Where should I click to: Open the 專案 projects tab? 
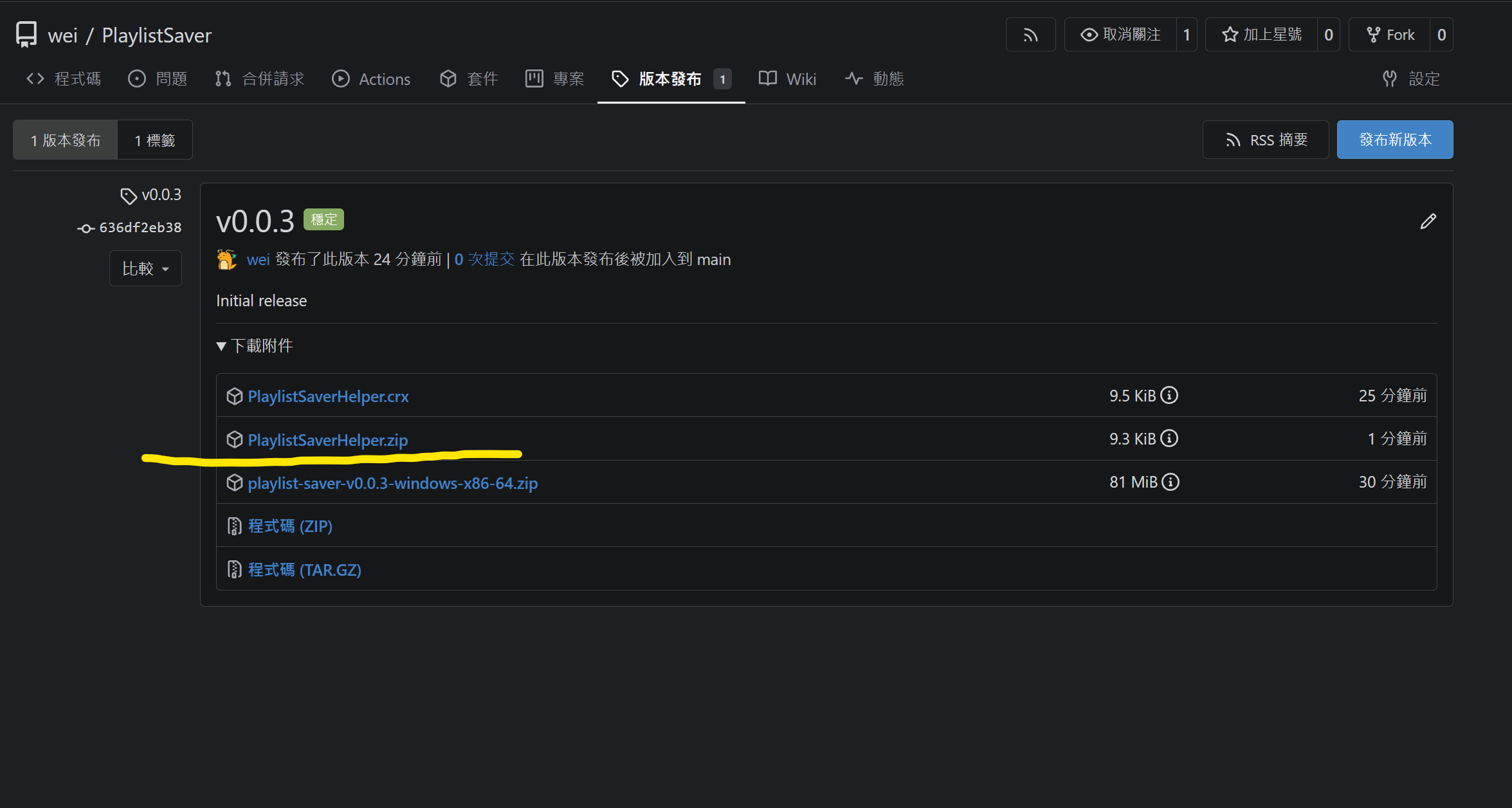[555, 79]
